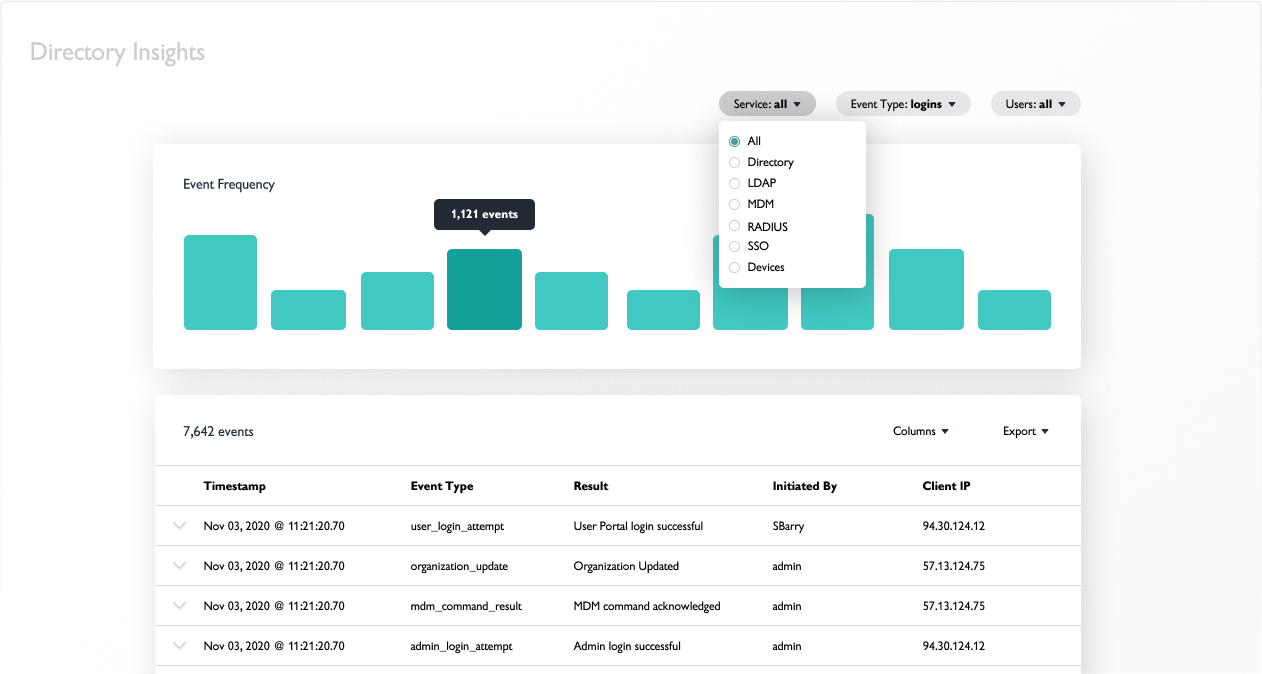This screenshot has width=1262, height=674.
Task: Expand the user_login_attempt event row chevron
Action: (180, 526)
